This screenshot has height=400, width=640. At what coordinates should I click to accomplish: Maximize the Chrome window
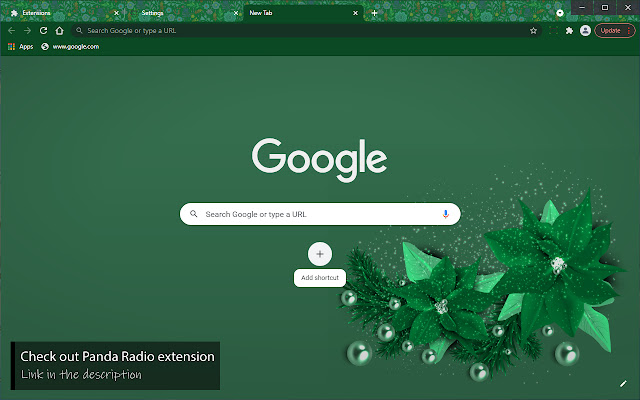point(605,7)
